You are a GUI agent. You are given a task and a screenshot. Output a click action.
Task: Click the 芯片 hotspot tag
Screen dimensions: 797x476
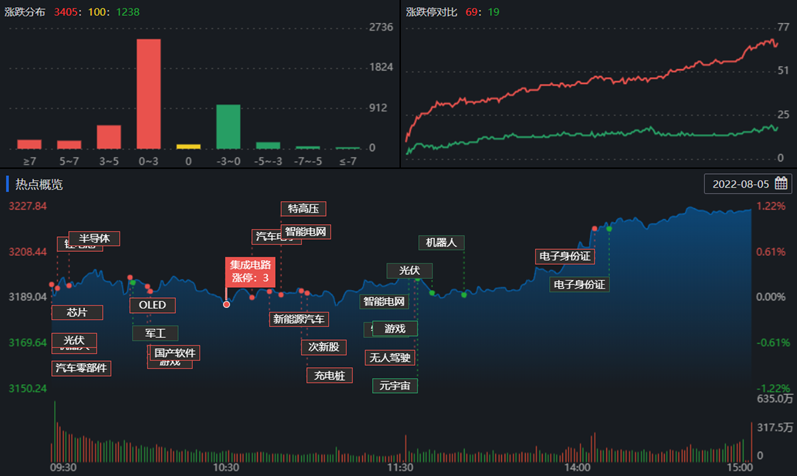(77, 312)
